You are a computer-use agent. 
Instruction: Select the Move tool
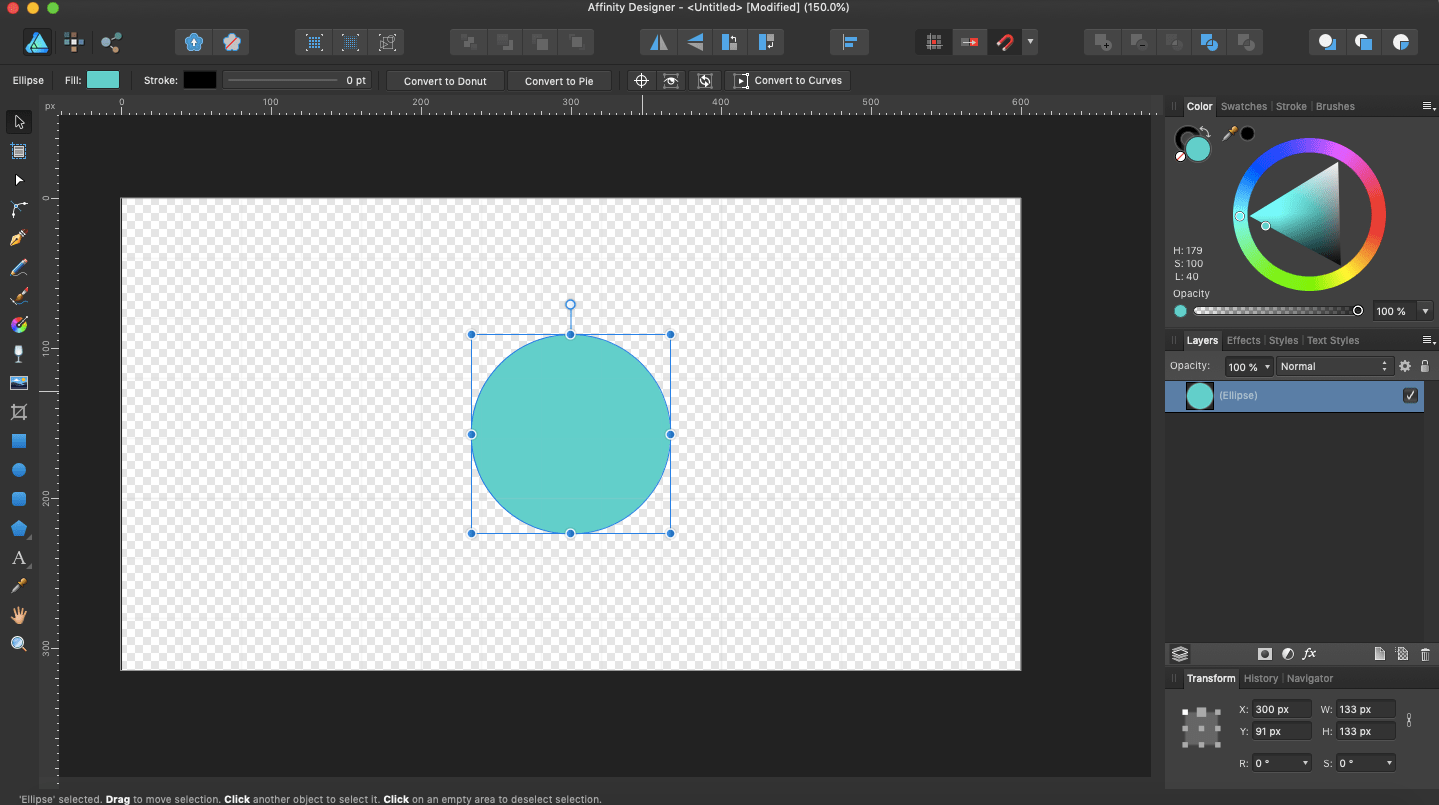tap(18, 122)
